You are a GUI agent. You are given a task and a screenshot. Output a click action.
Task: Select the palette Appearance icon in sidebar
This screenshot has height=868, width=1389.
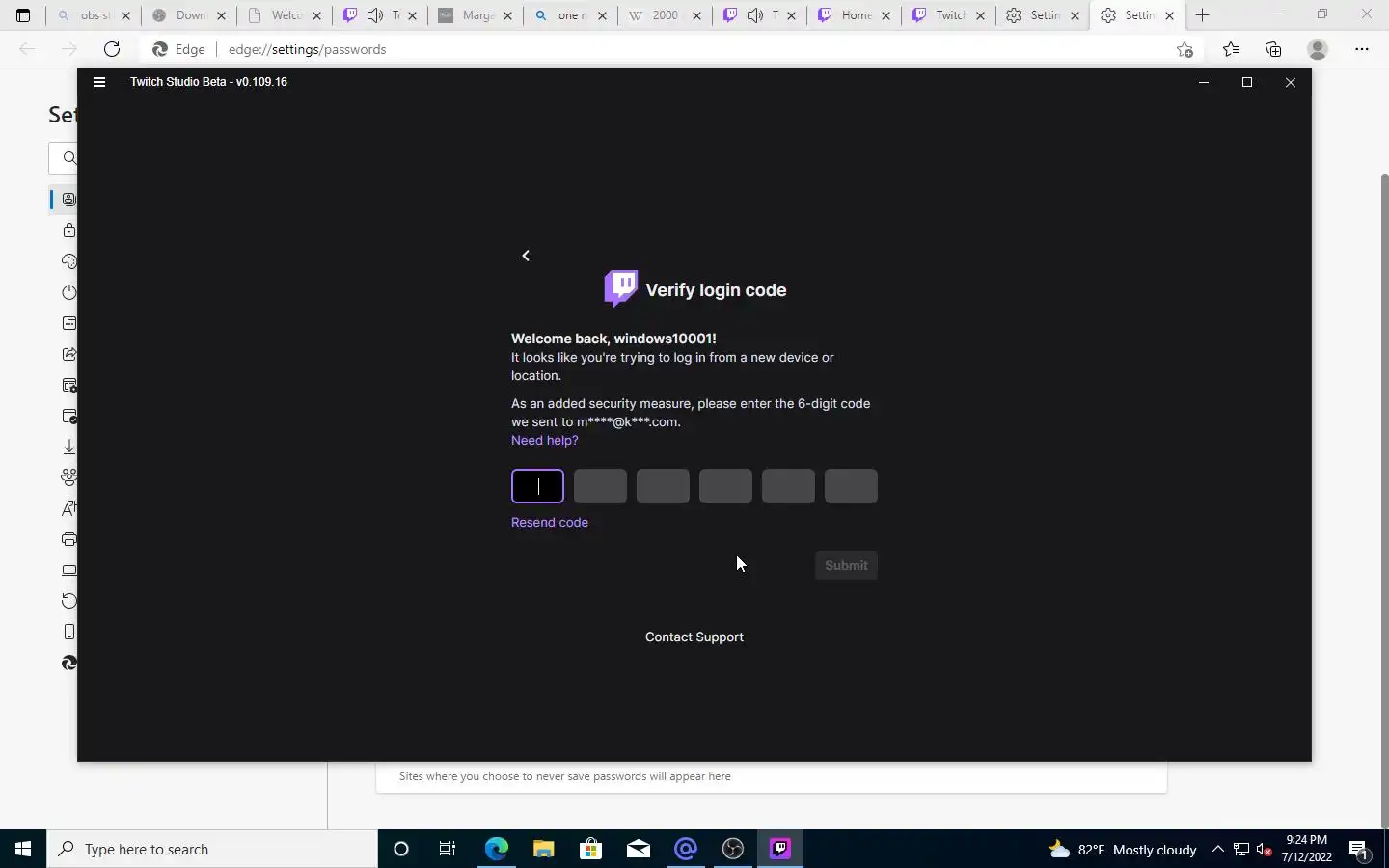point(68,261)
